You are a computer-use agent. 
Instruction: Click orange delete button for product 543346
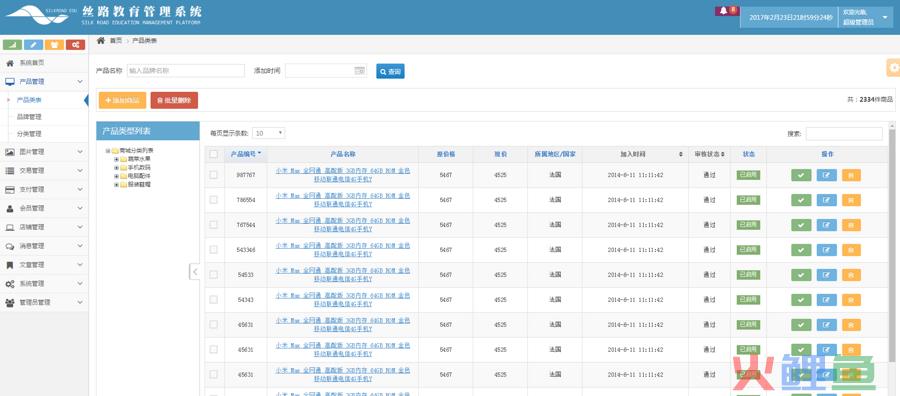coord(851,250)
